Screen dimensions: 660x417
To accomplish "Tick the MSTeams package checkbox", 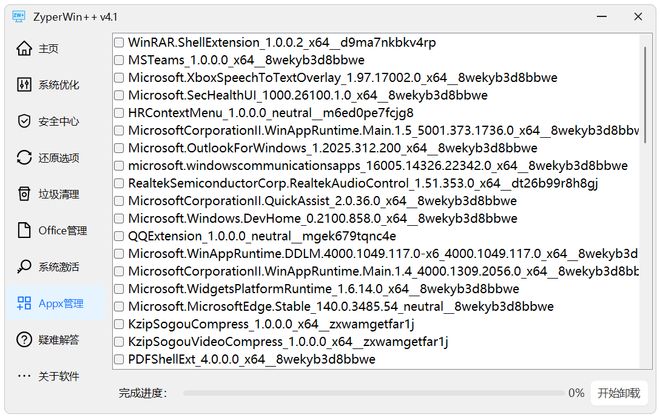I will click(119, 60).
